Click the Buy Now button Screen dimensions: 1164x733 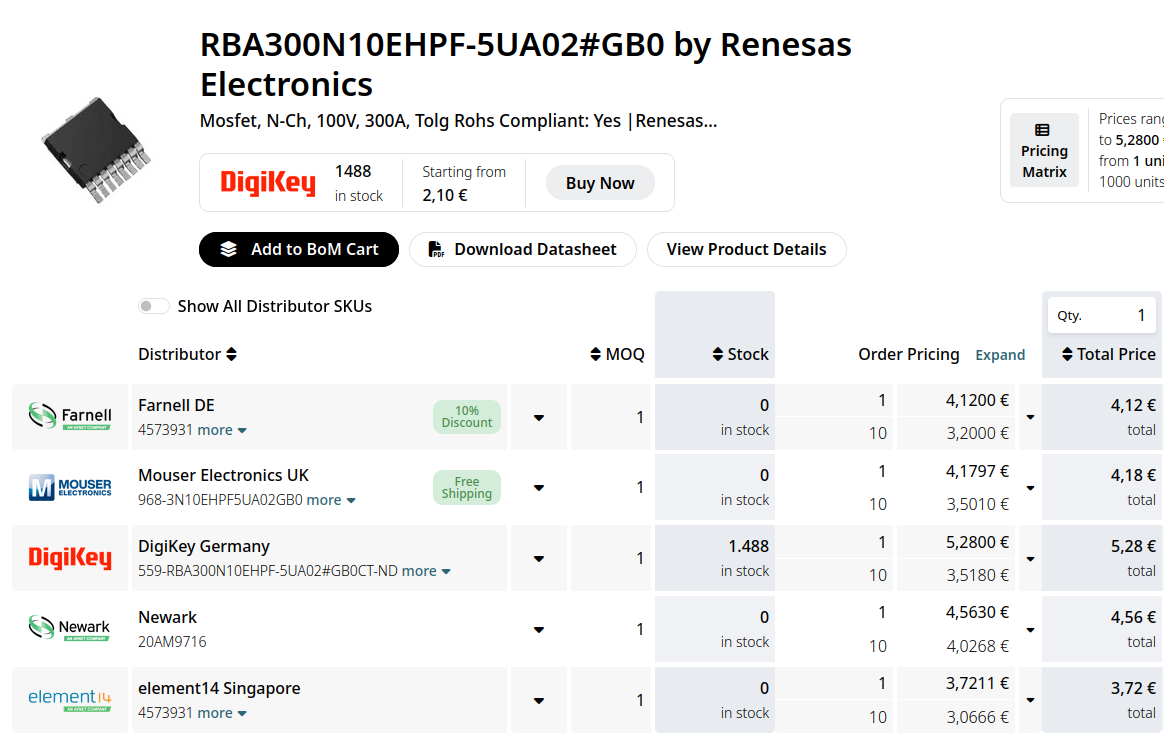600,183
